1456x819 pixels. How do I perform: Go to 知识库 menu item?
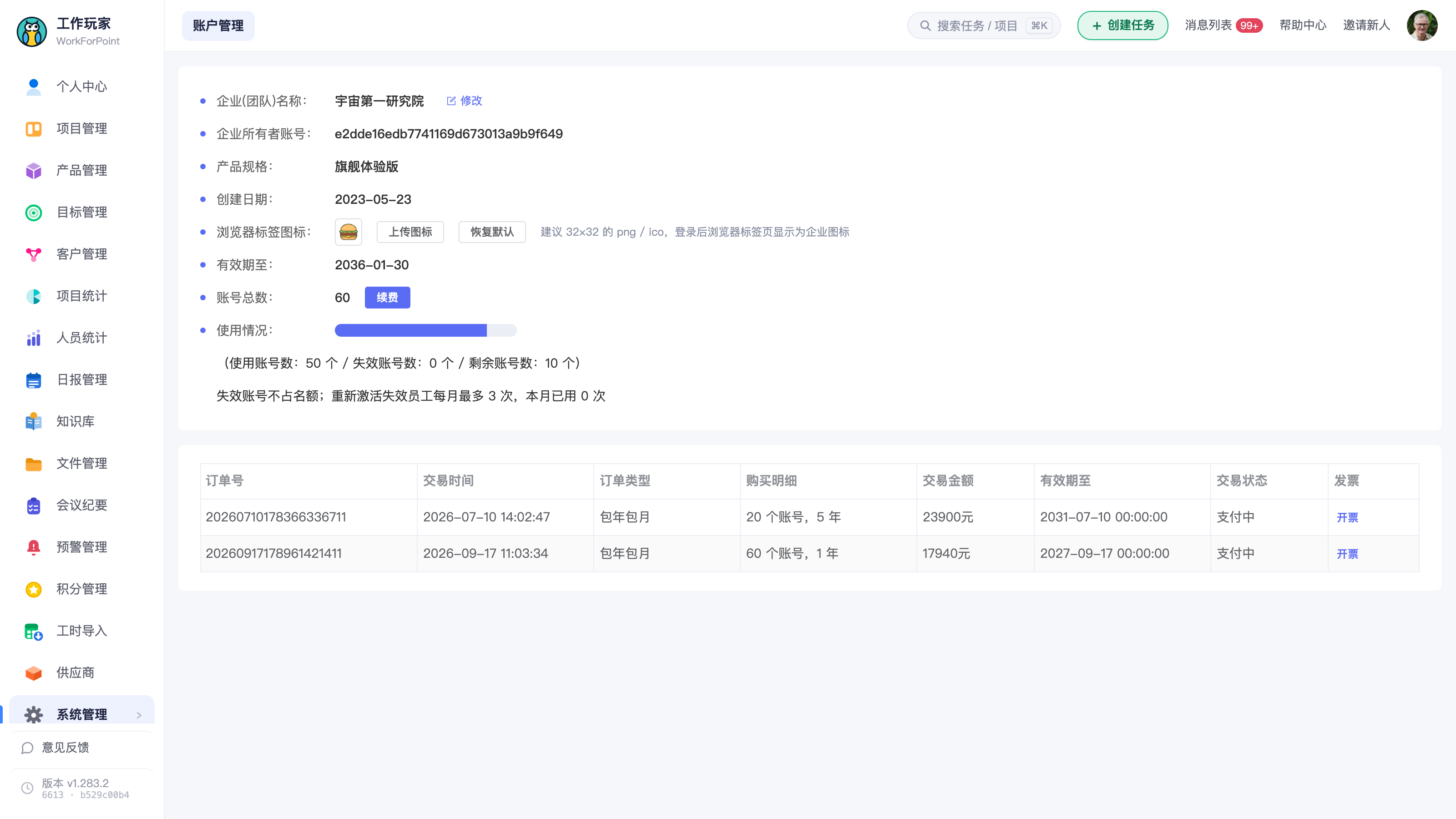point(82,422)
